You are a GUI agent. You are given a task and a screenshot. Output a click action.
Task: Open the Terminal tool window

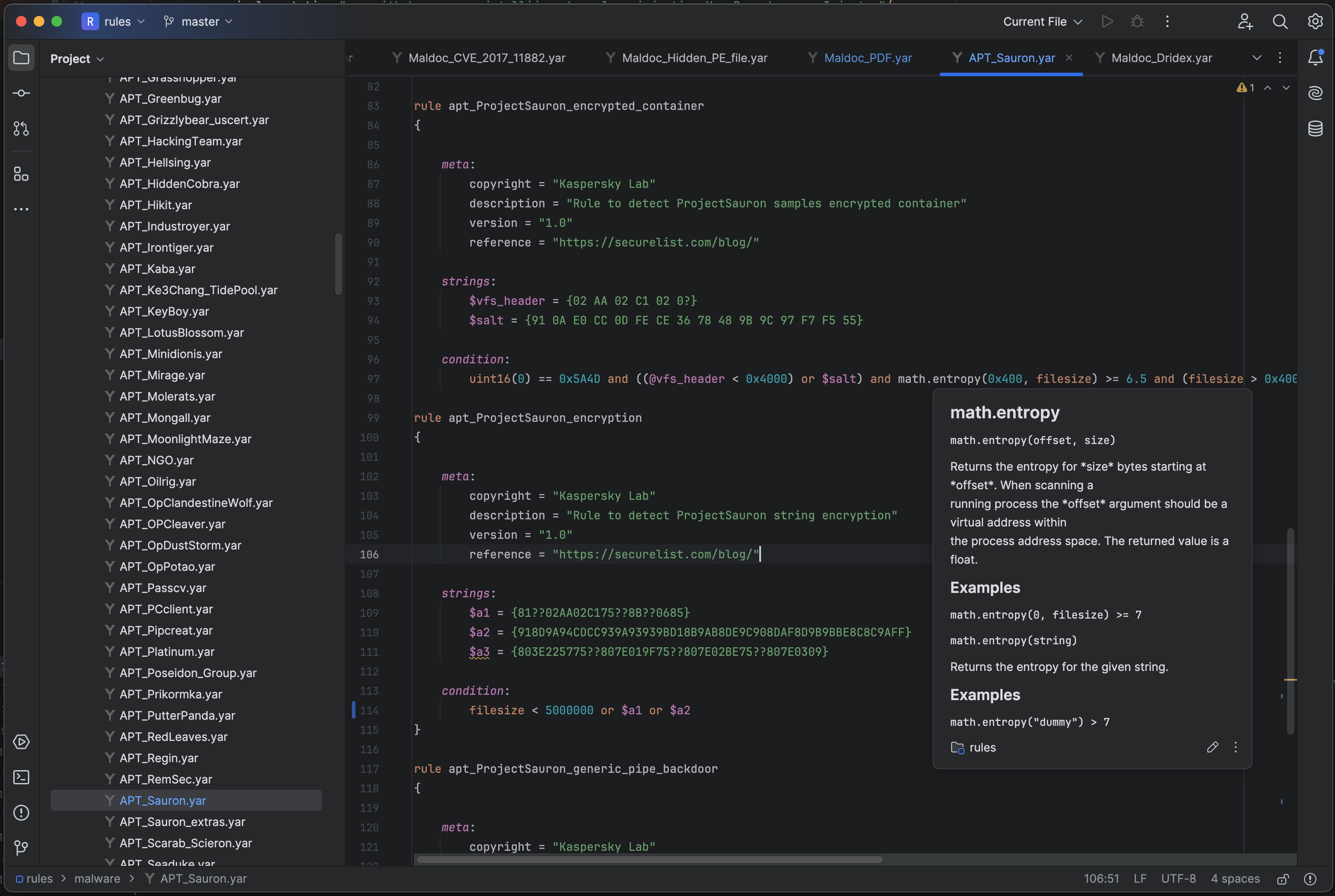[x=21, y=777]
